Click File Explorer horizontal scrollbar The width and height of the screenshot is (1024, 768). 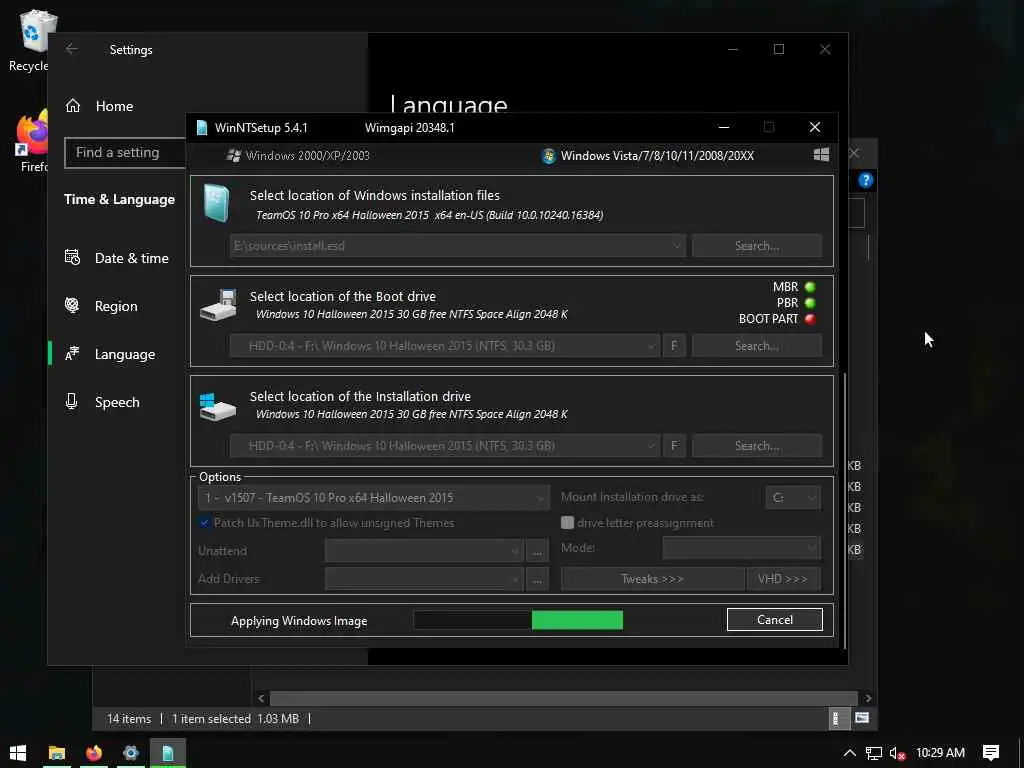(x=564, y=698)
